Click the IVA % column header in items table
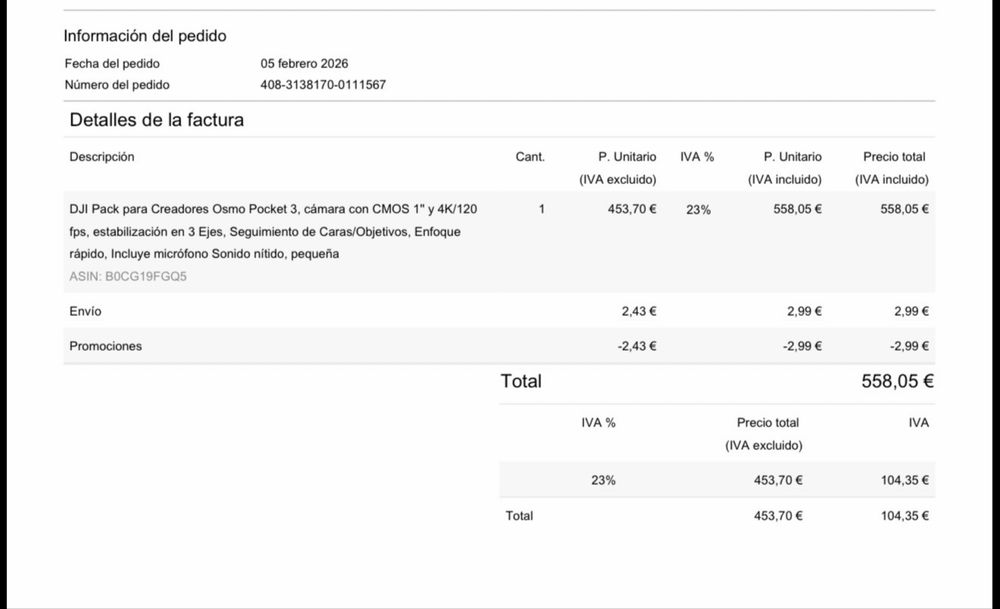The width and height of the screenshot is (1000, 609). 697,157
